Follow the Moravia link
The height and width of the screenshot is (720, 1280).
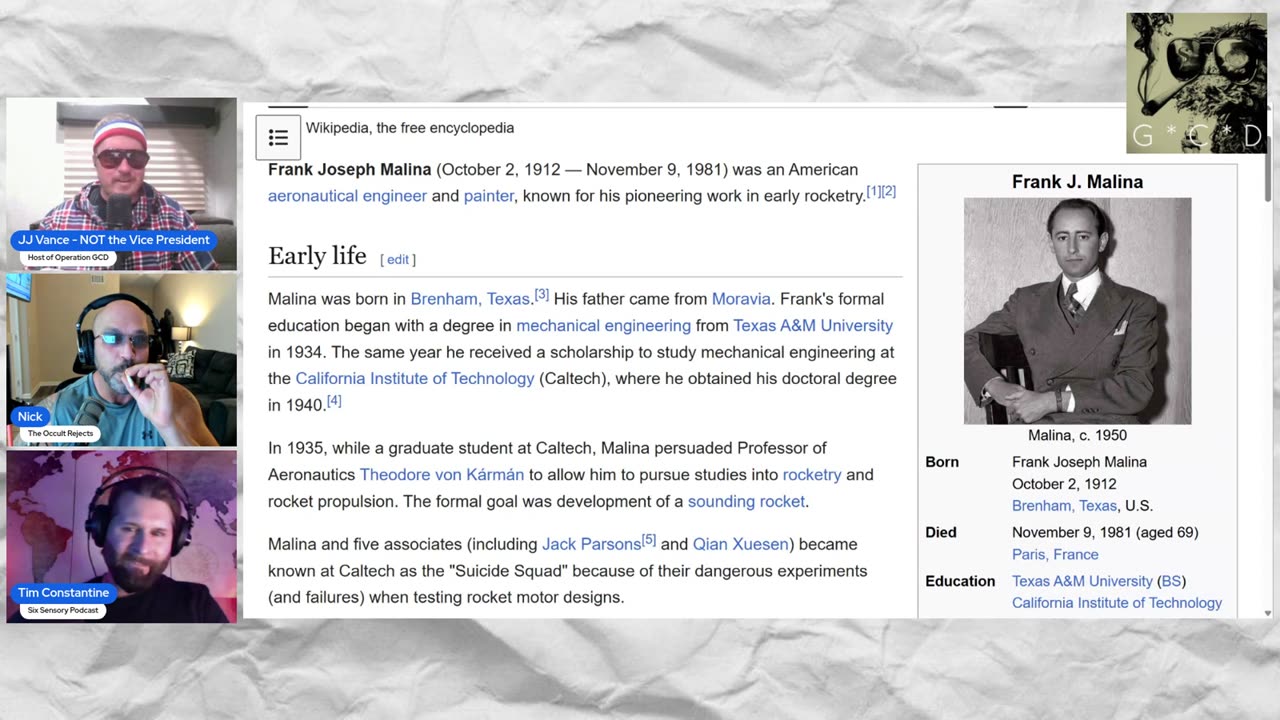[x=741, y=299]
